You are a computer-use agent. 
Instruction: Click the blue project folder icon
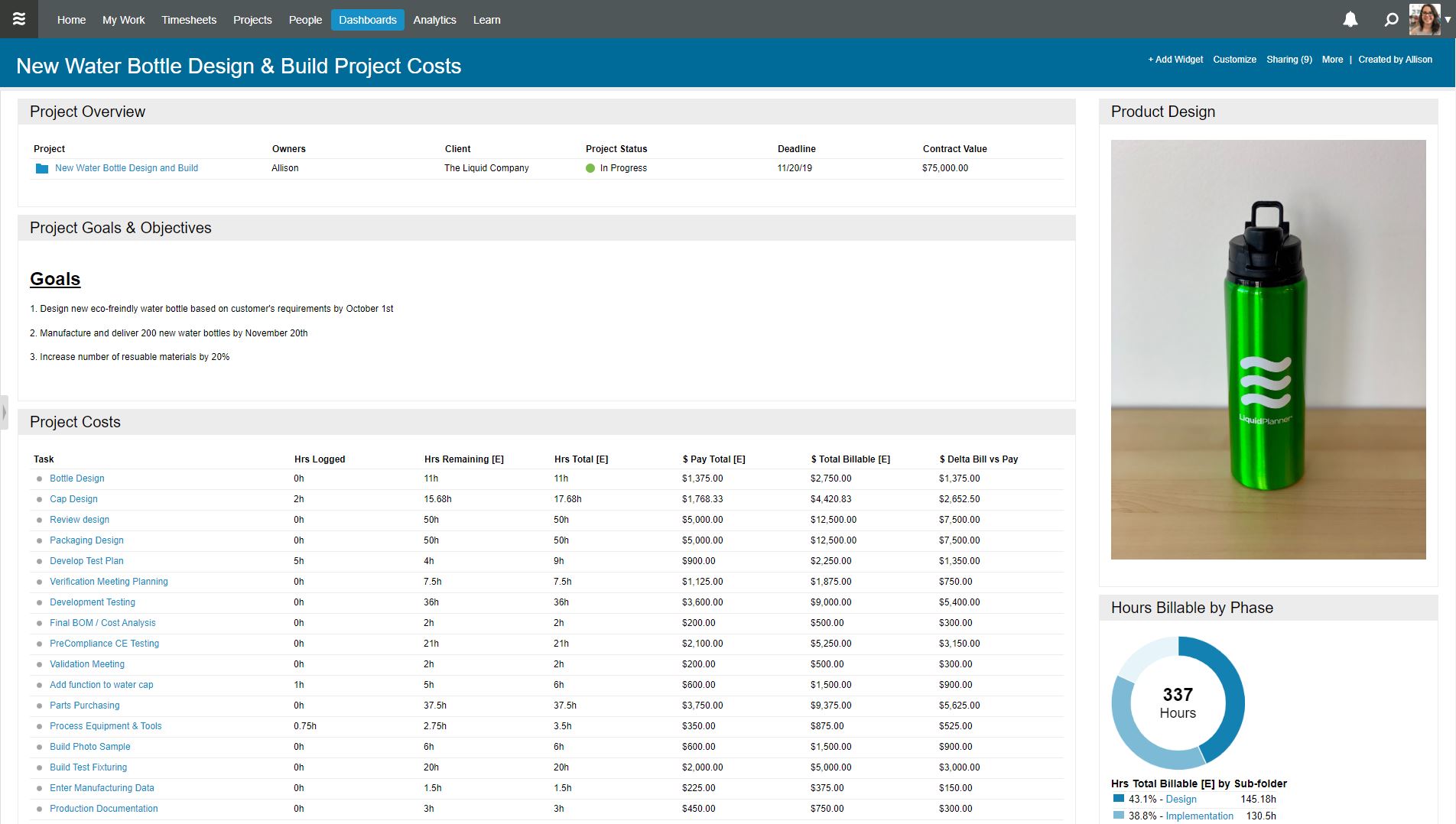click(42, 168)
